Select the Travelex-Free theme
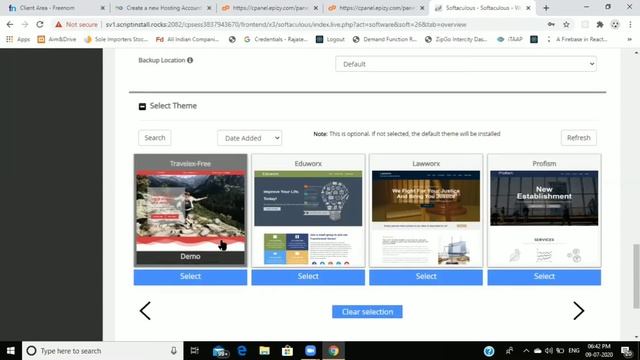This screenshot has width=640, height=360. coord(190,277)
